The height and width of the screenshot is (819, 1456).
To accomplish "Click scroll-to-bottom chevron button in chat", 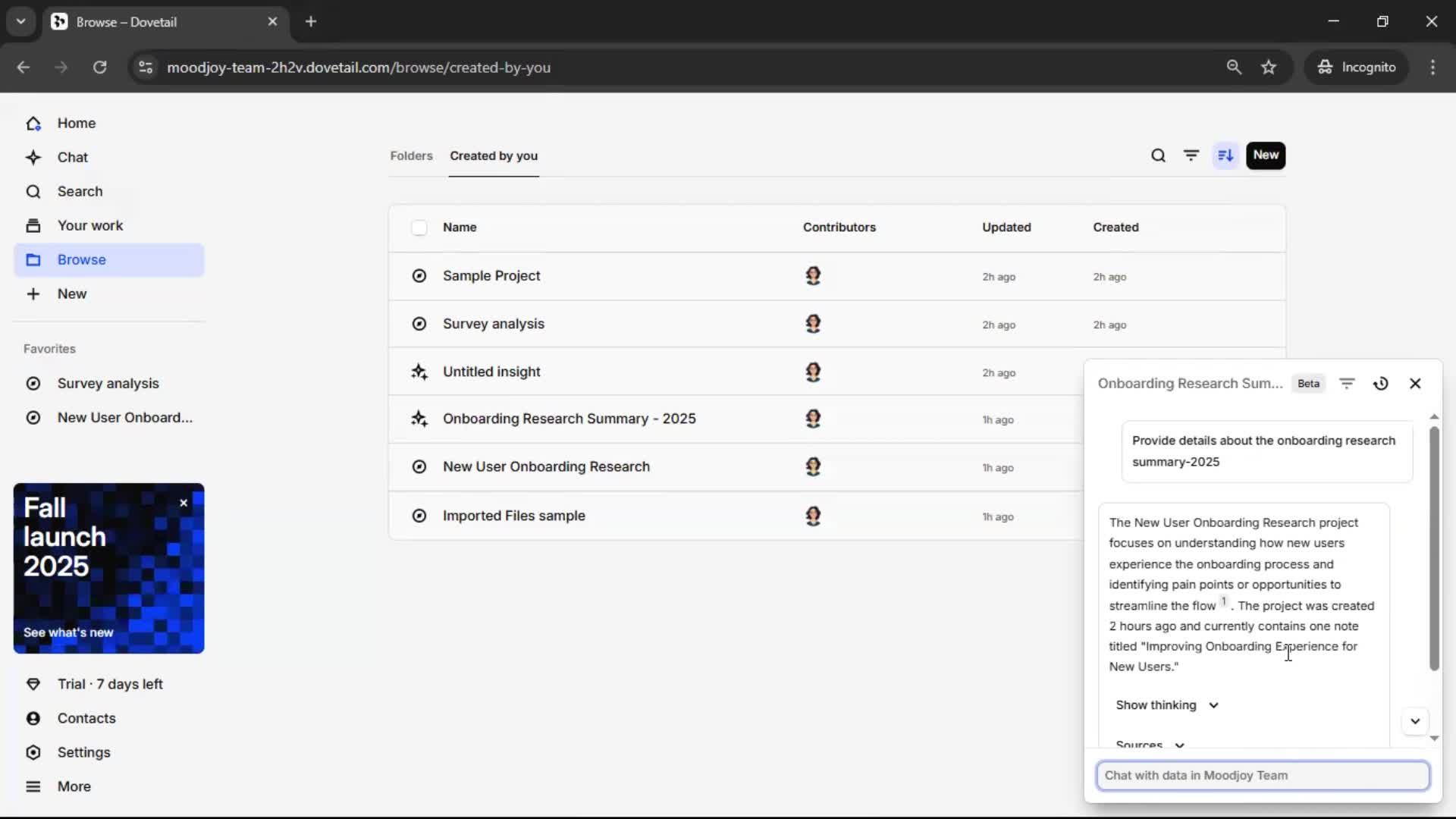I will coord(1415,721).
